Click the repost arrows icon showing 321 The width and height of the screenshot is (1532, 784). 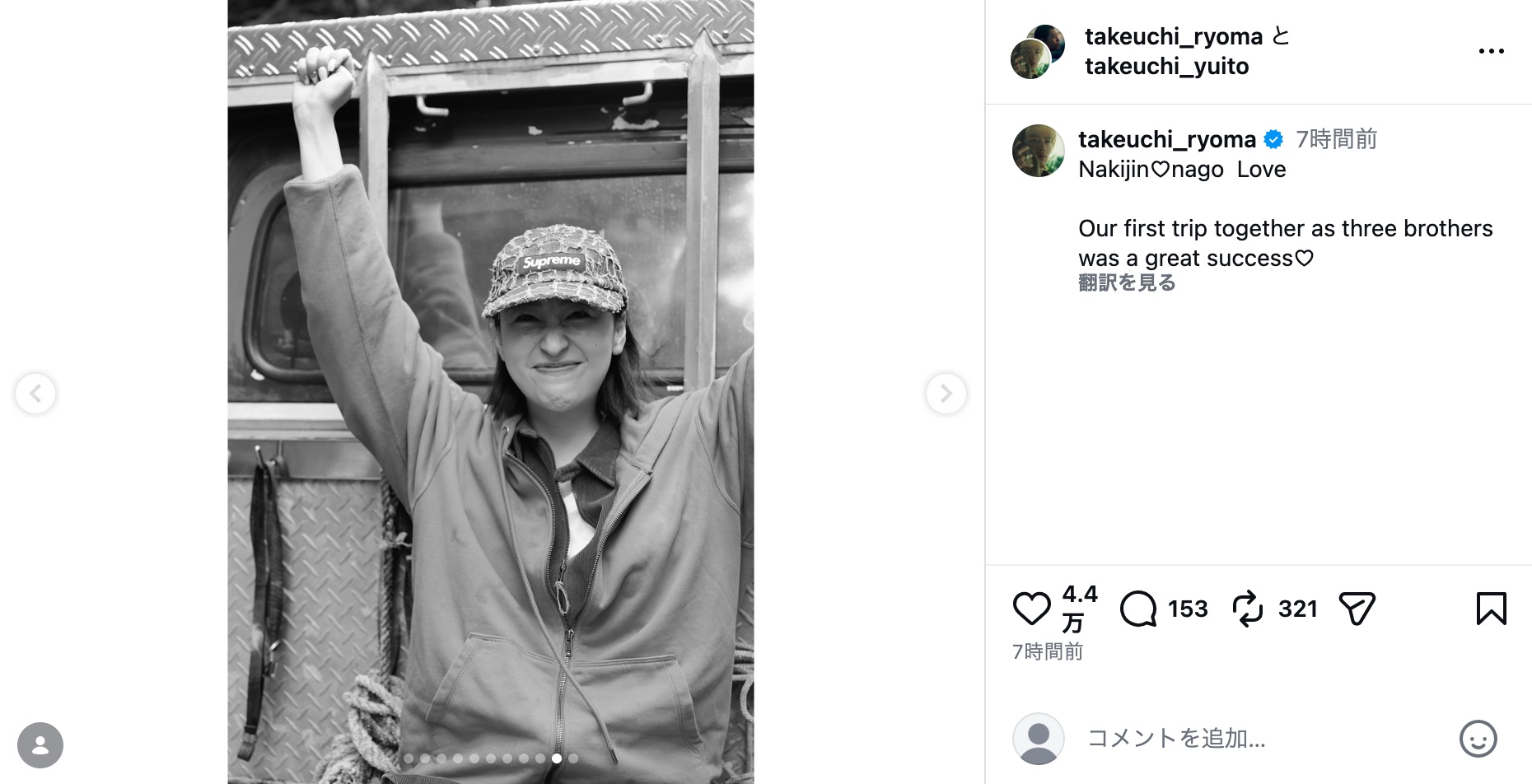pos(1249,609)
